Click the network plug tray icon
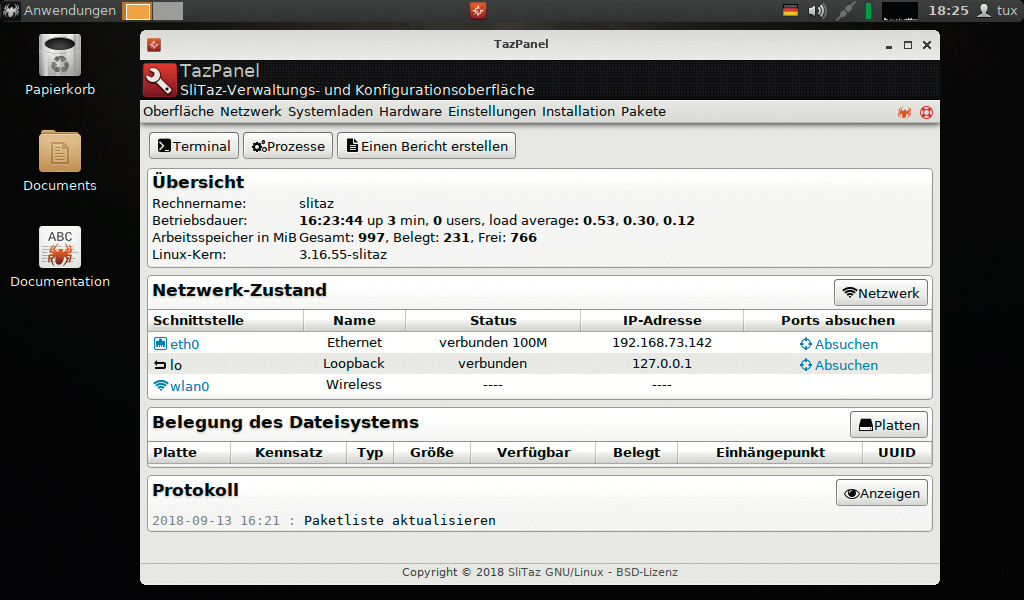The width and height of the screenshot is (1024, 600). point(846,10)
